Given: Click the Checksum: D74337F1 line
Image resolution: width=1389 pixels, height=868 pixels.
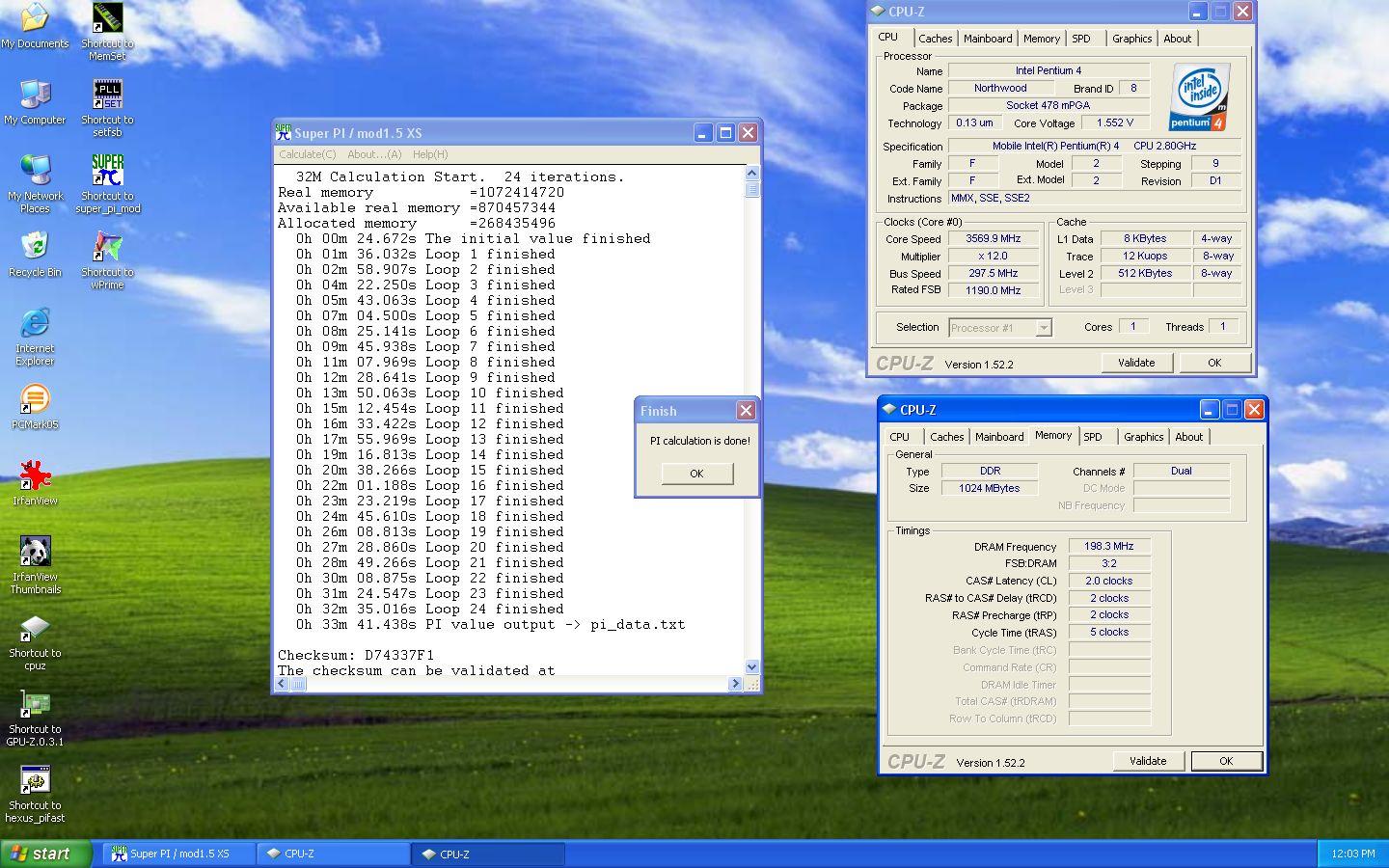Looking at the screenshot, I should 356,655.
